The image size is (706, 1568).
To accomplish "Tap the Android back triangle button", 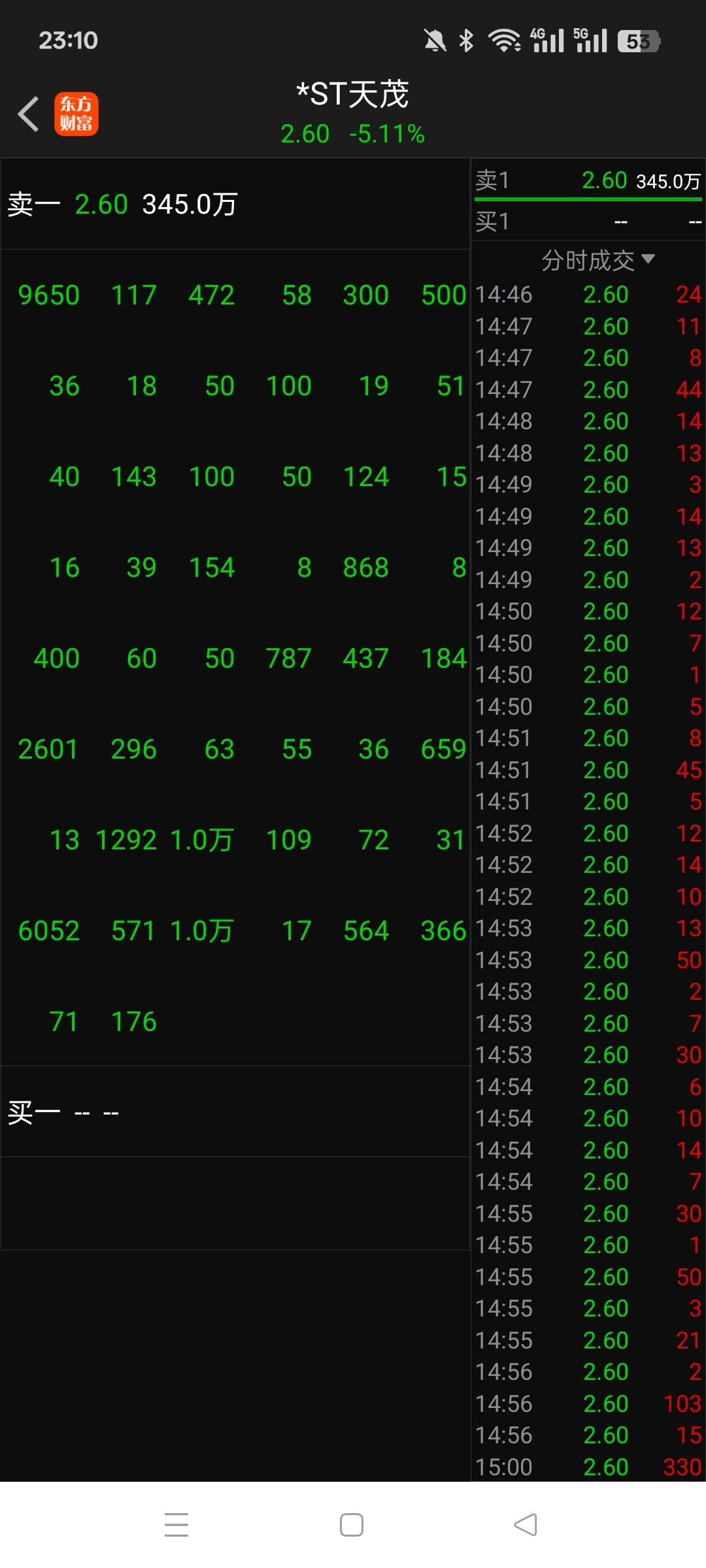I will 526,1525.
